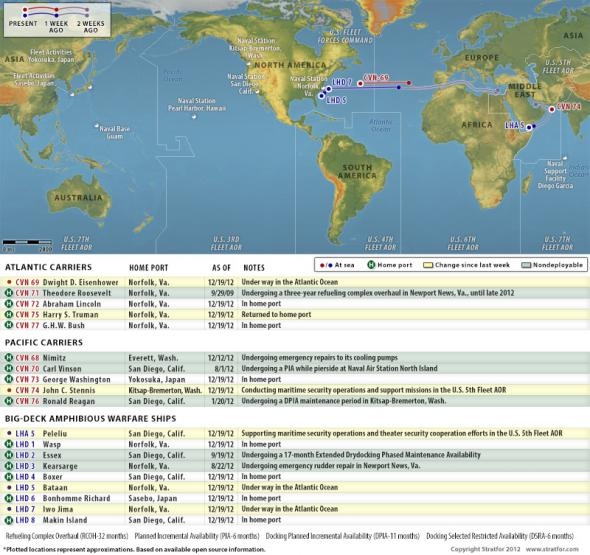Click the HOME PORT column header

148,268
